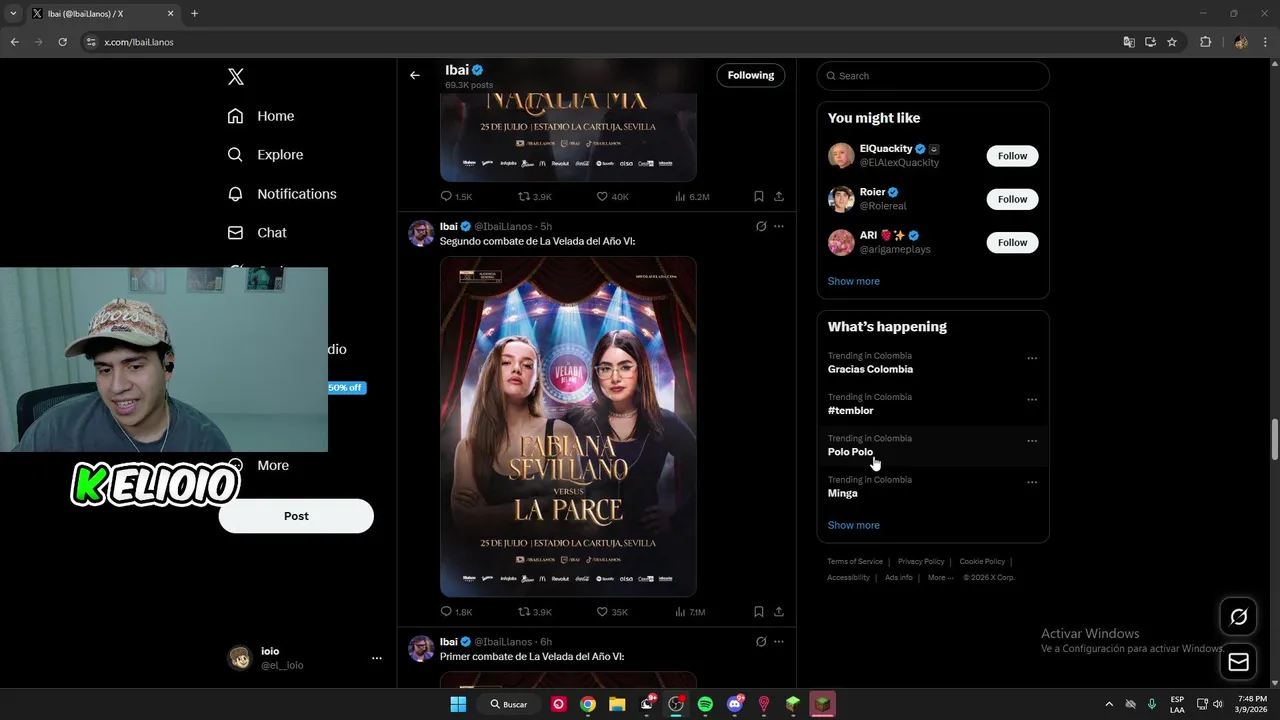Image resolution: width=1280 pixels, height=720 pixels.
Task: Follow ARI arigameplays
Action: [1012, 242]
